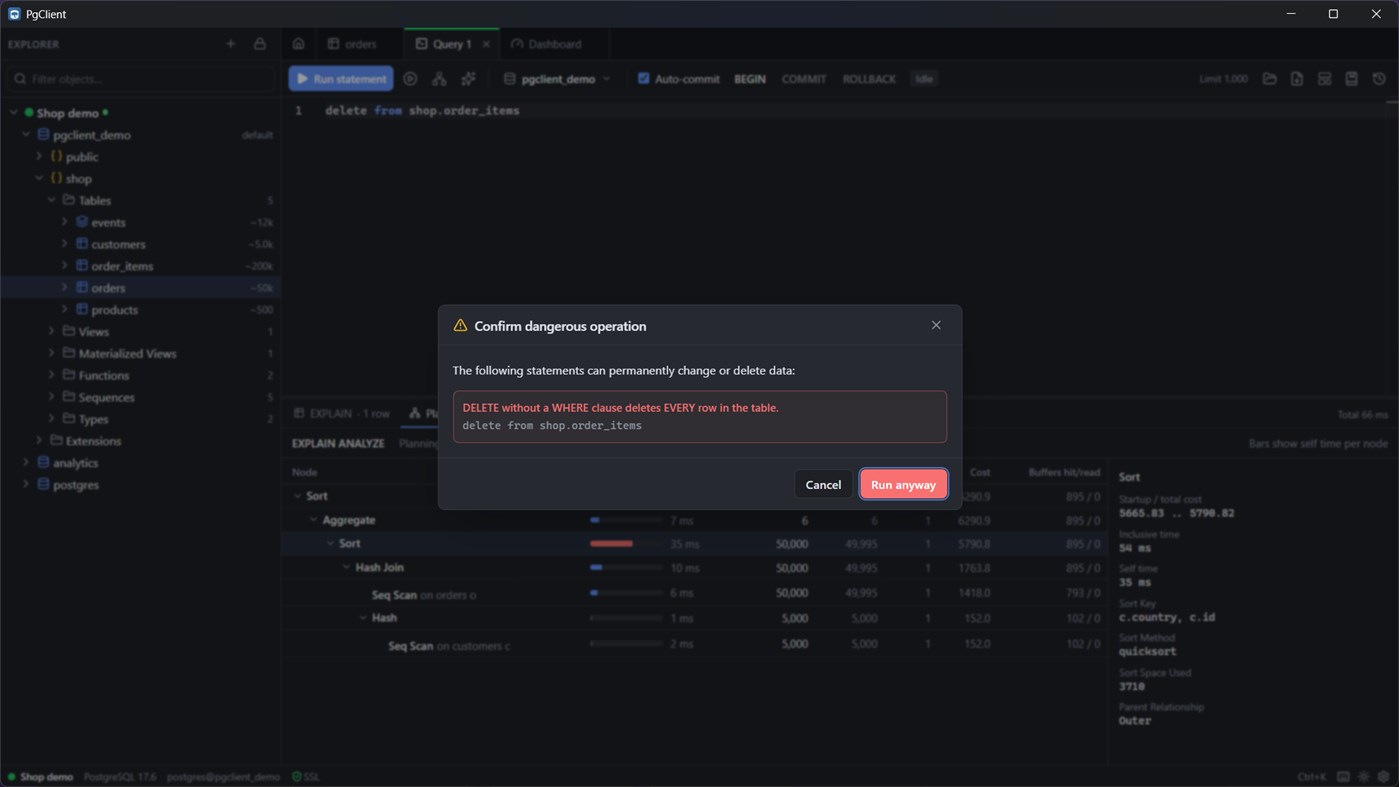Click the open file folder icon
Screen dimensions: 1399x787
[x=1270, y=79]
